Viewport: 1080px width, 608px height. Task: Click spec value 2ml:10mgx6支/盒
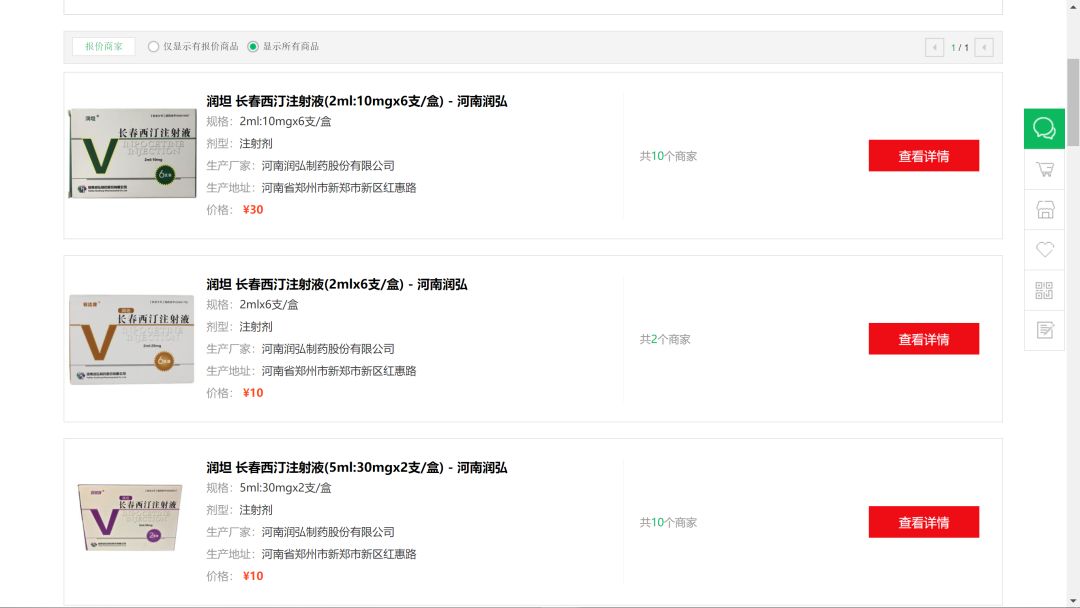coord(285,121)
